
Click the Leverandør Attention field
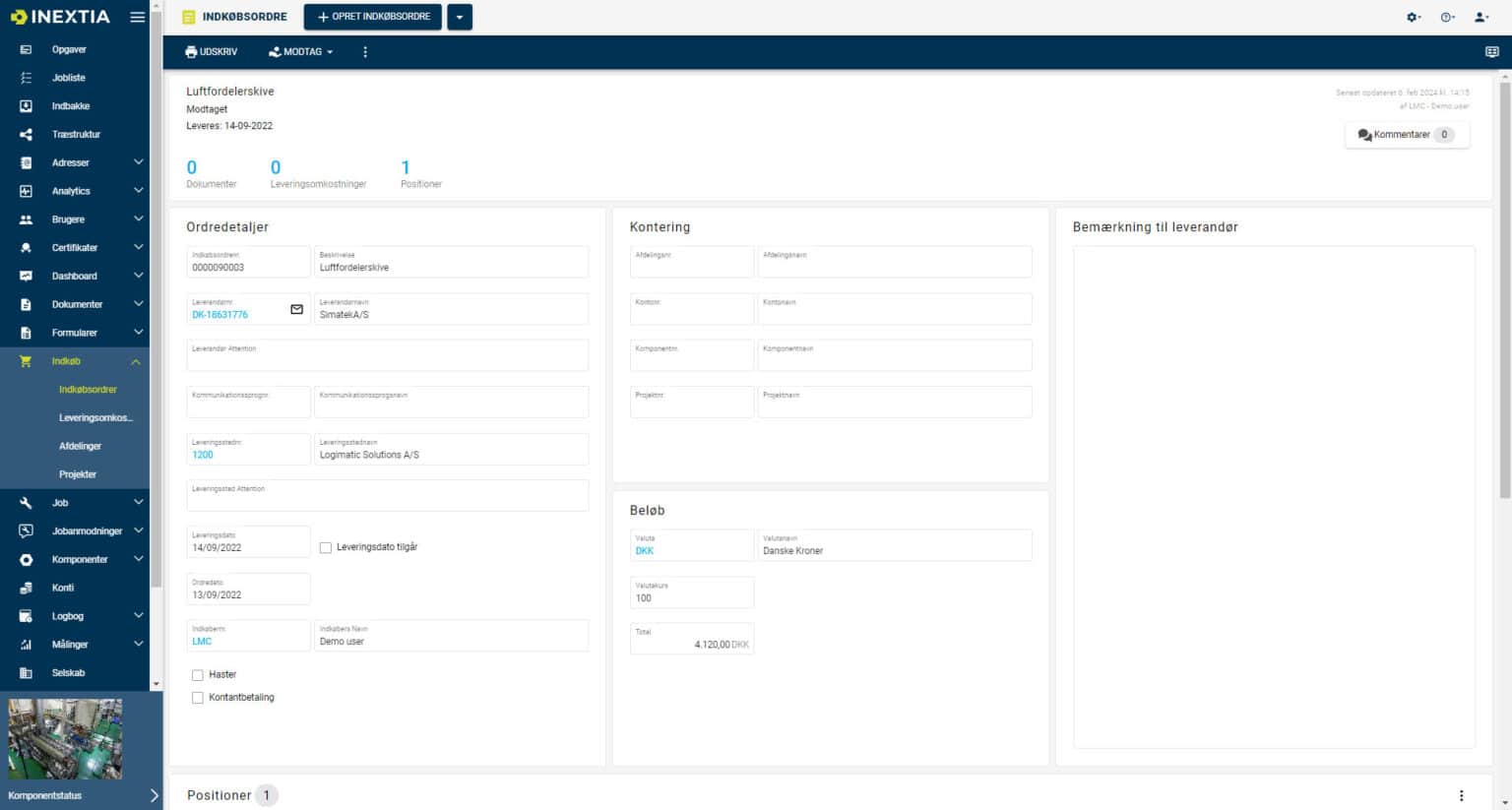point(388,355)
